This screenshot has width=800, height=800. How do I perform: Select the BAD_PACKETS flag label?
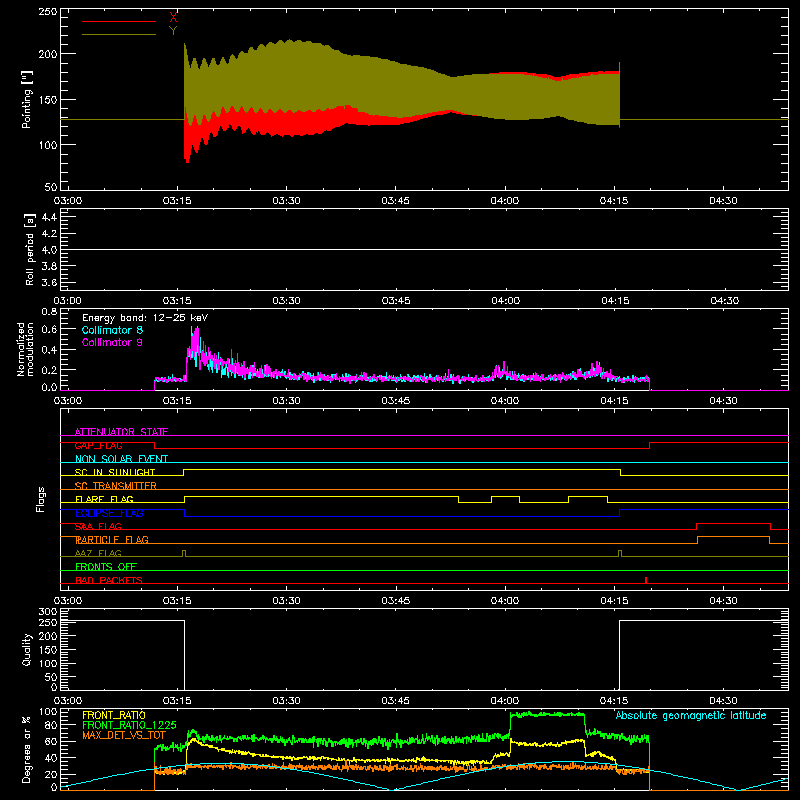click(x=109, y=580)
